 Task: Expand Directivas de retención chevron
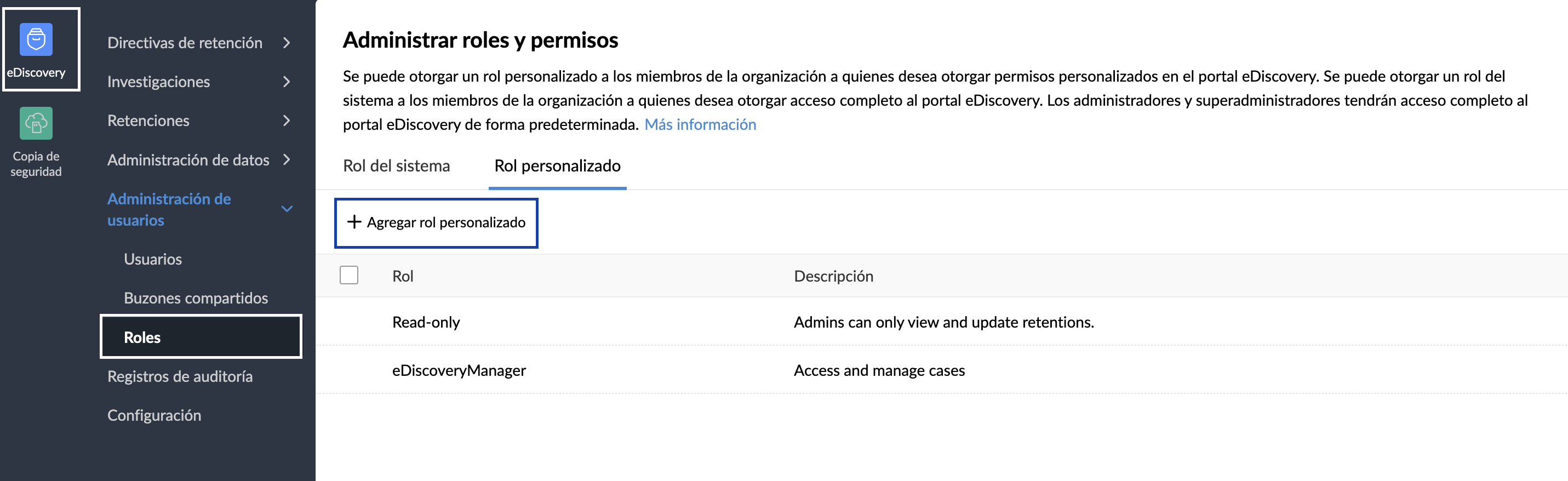click(287, 43)
